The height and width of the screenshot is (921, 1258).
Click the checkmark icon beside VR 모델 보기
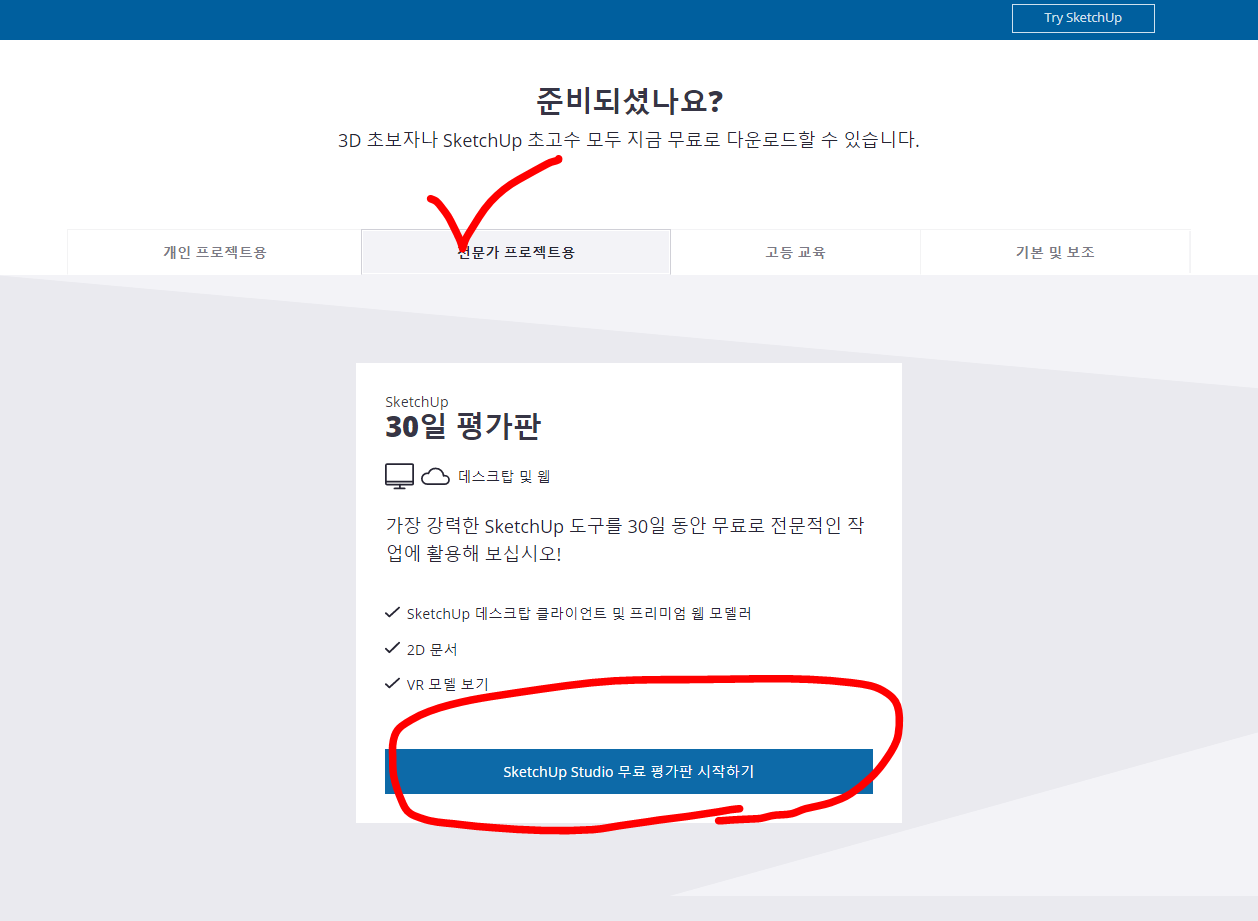[392, 684]
